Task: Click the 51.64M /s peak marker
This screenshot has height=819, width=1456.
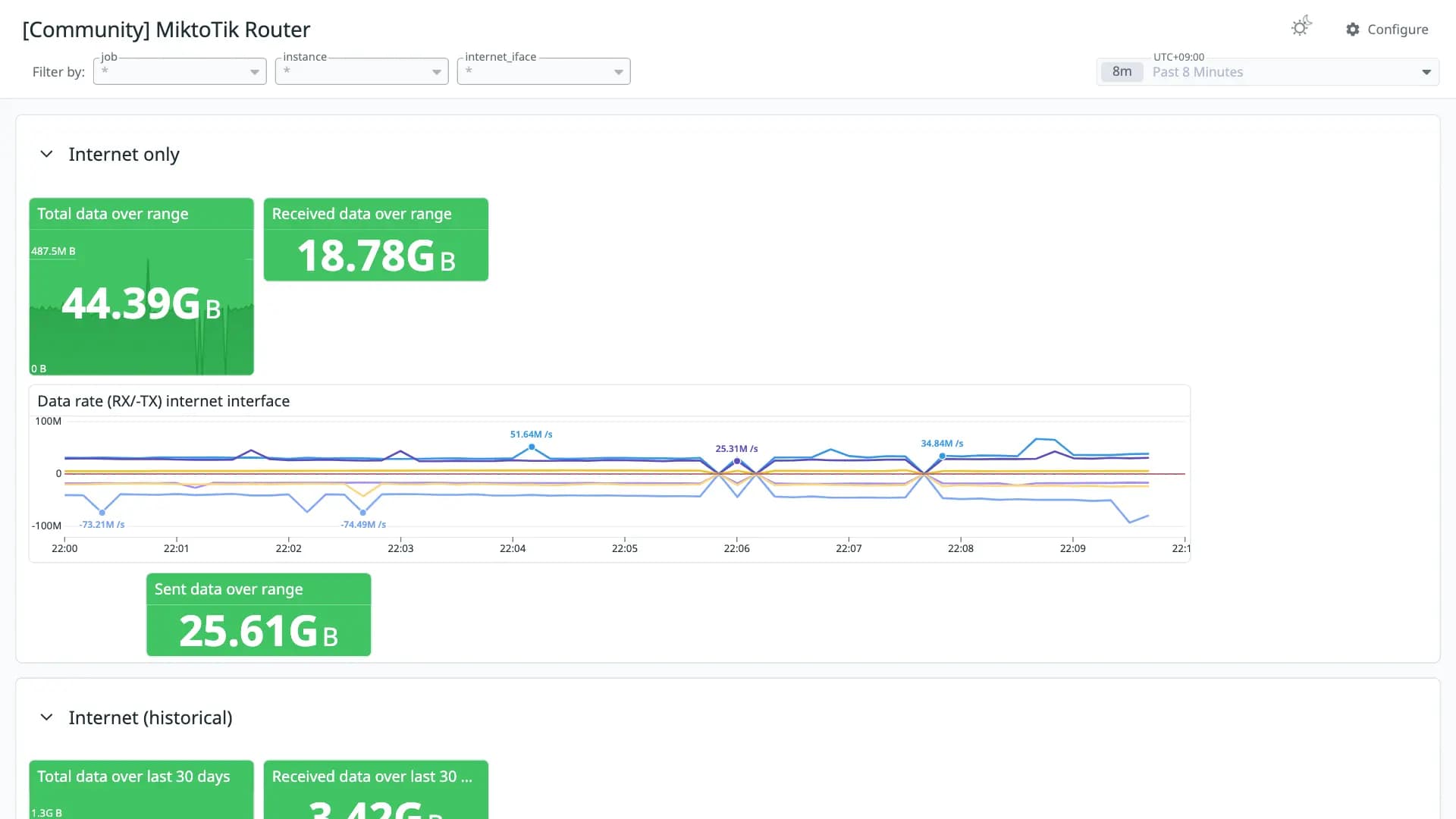Action: point(532,447)
